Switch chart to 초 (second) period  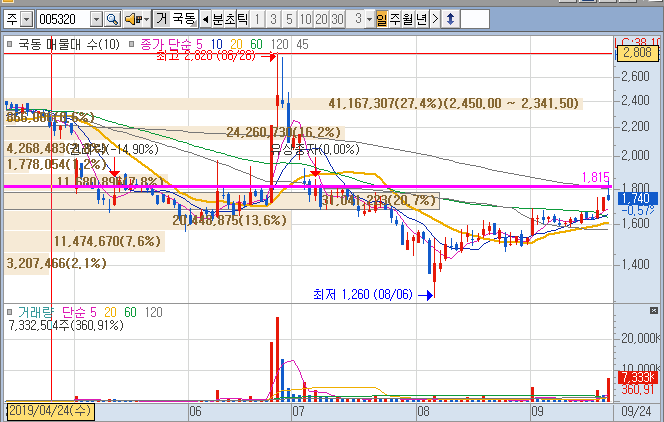(230, 19)
